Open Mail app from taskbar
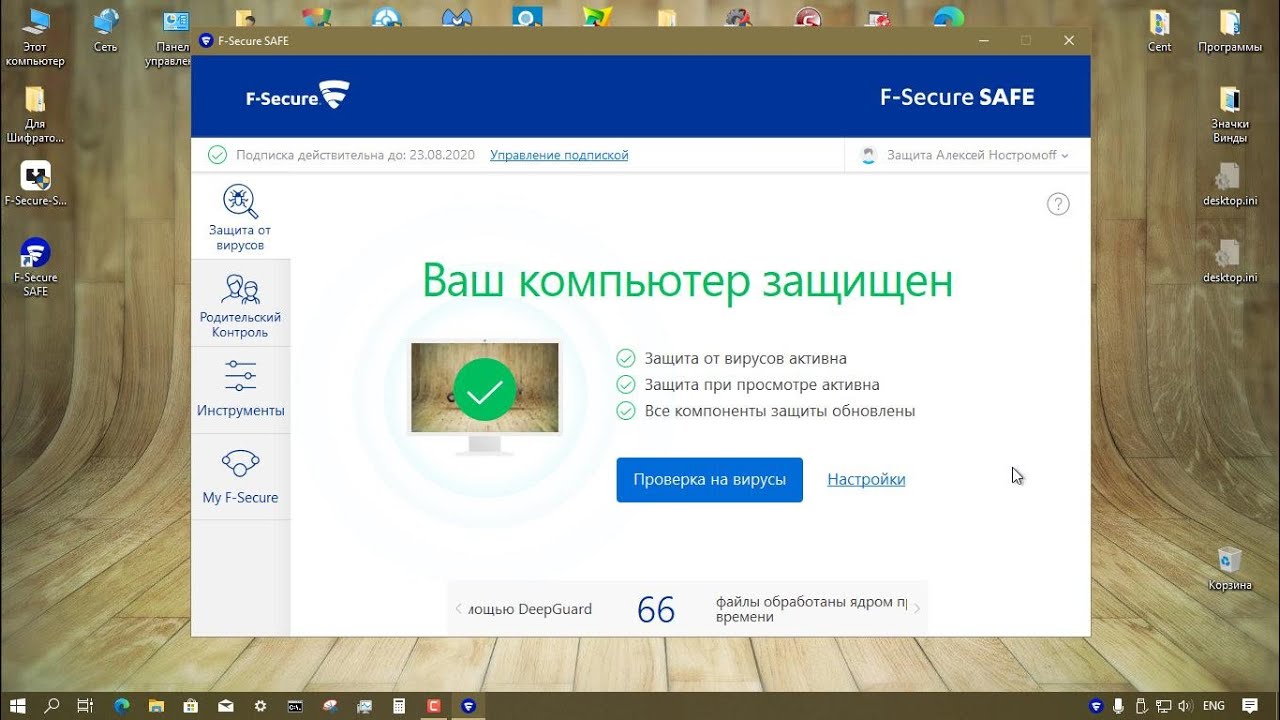This screenshot has height=720, width=1280. tap(226, 705)
